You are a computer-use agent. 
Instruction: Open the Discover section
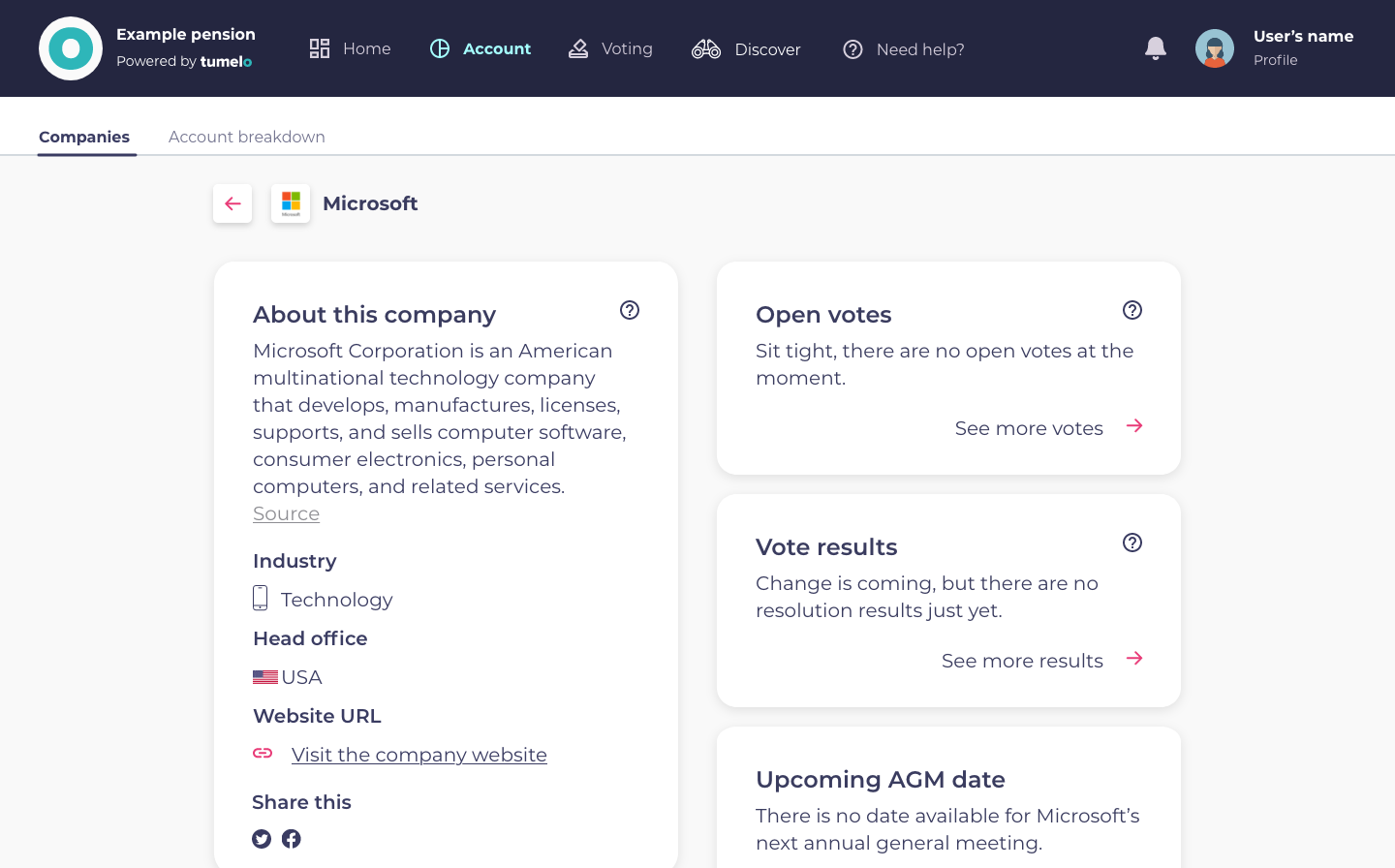746,48
